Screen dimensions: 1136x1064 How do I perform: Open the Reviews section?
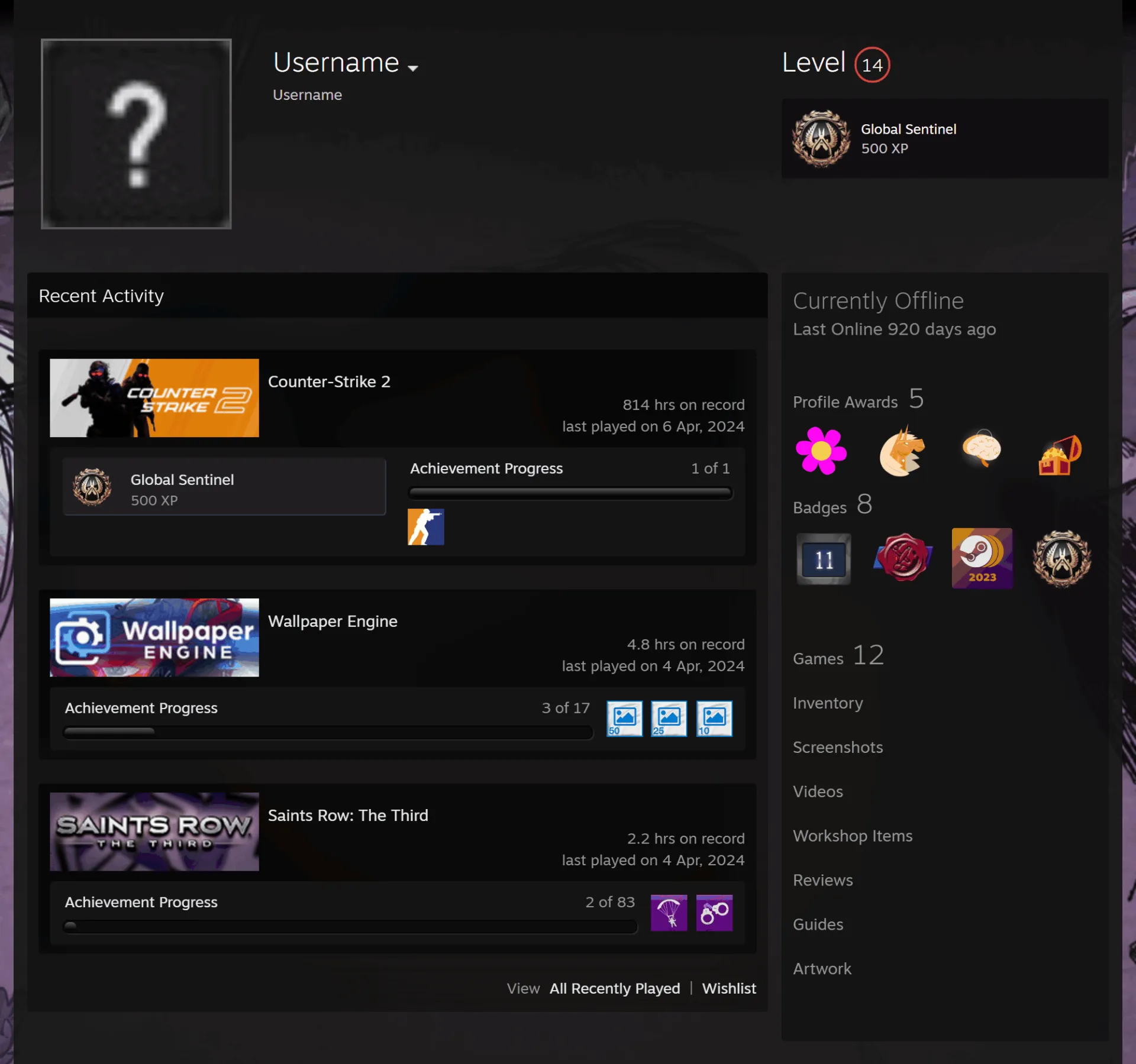pos(823,881)
